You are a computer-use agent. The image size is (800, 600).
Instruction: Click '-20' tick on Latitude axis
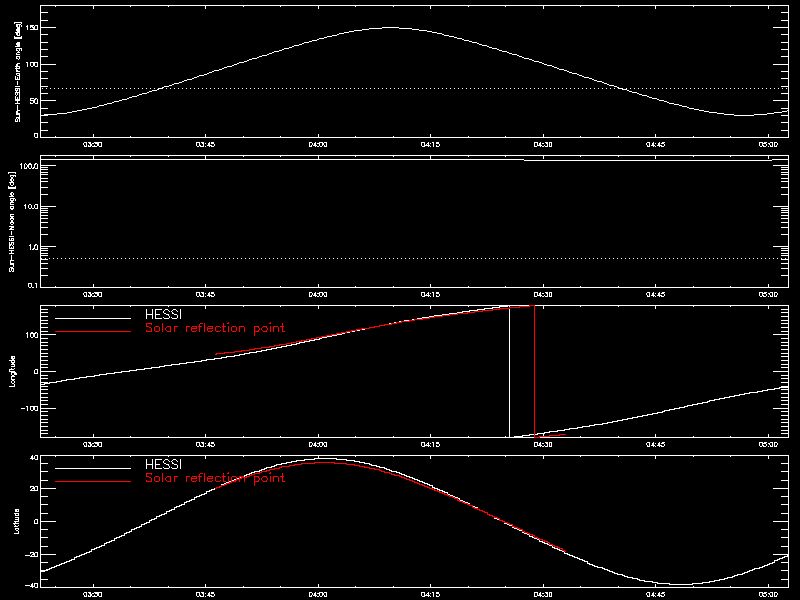pyautogui.click(x=32, y=554)
